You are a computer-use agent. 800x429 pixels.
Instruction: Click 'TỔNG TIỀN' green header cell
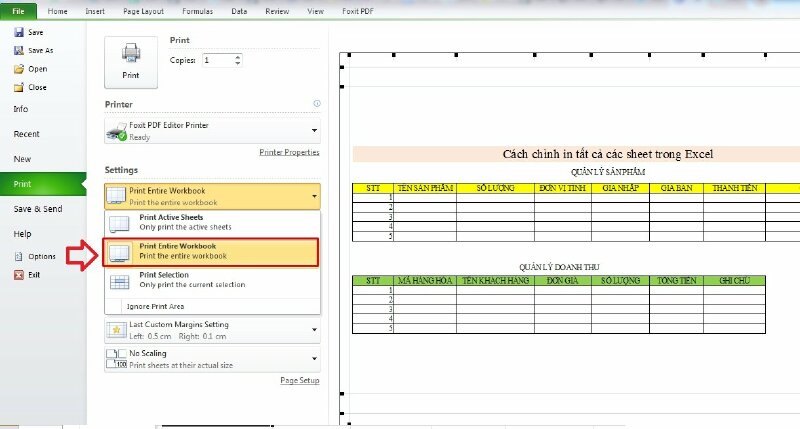pyautogui.click(x=677, y=281)
